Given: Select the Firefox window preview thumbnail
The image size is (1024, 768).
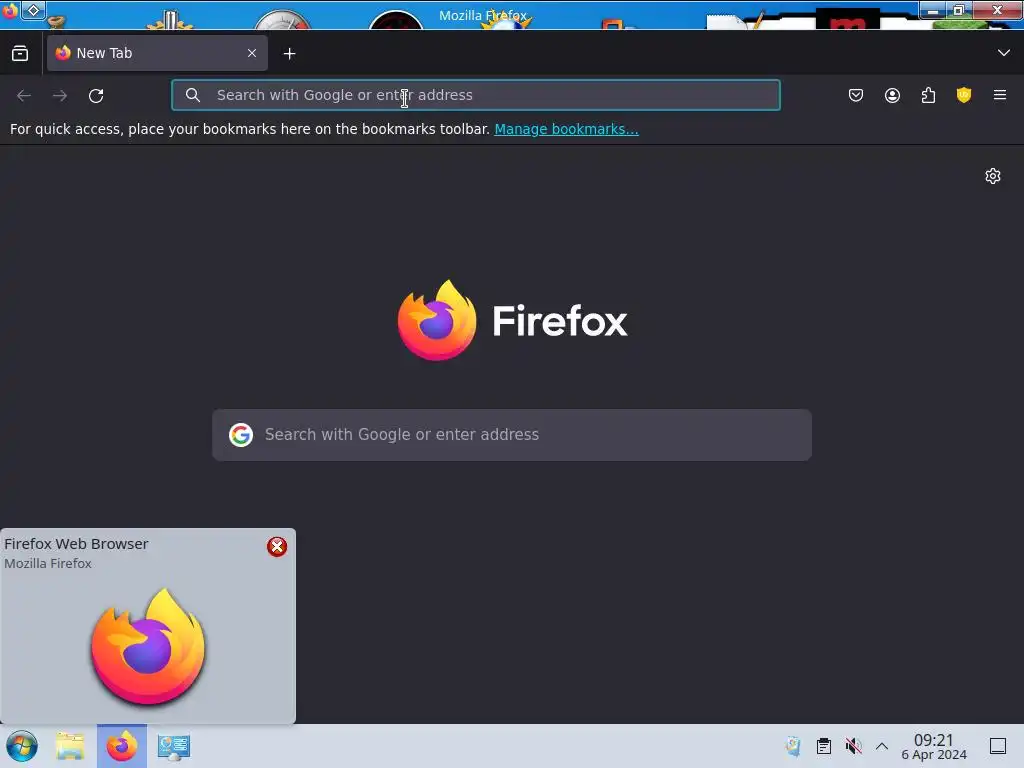Looking at the screenshot, I should (148, 646).
